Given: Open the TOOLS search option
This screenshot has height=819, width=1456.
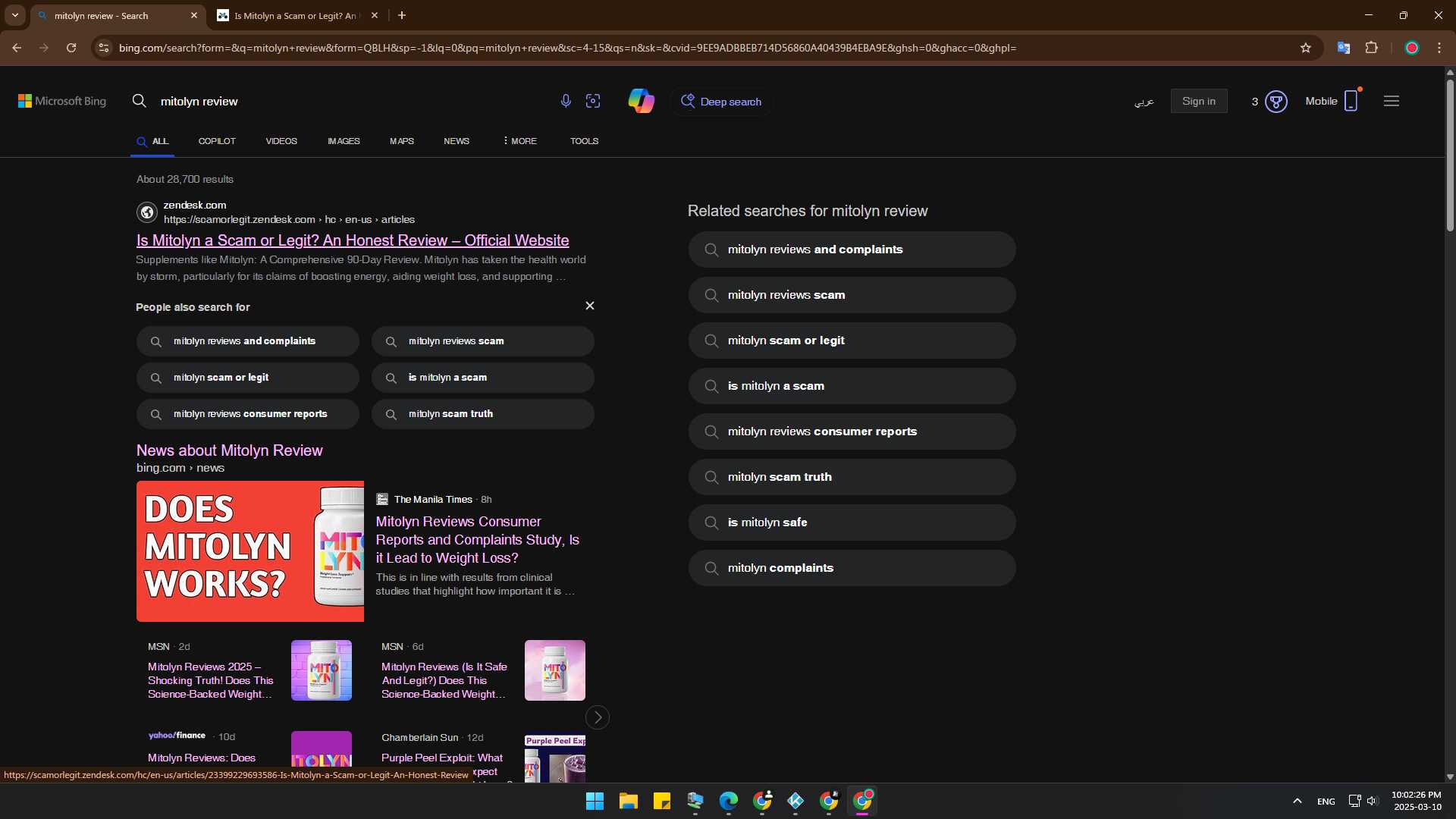Looking at the screenshot, I should (x=585, y=141).
